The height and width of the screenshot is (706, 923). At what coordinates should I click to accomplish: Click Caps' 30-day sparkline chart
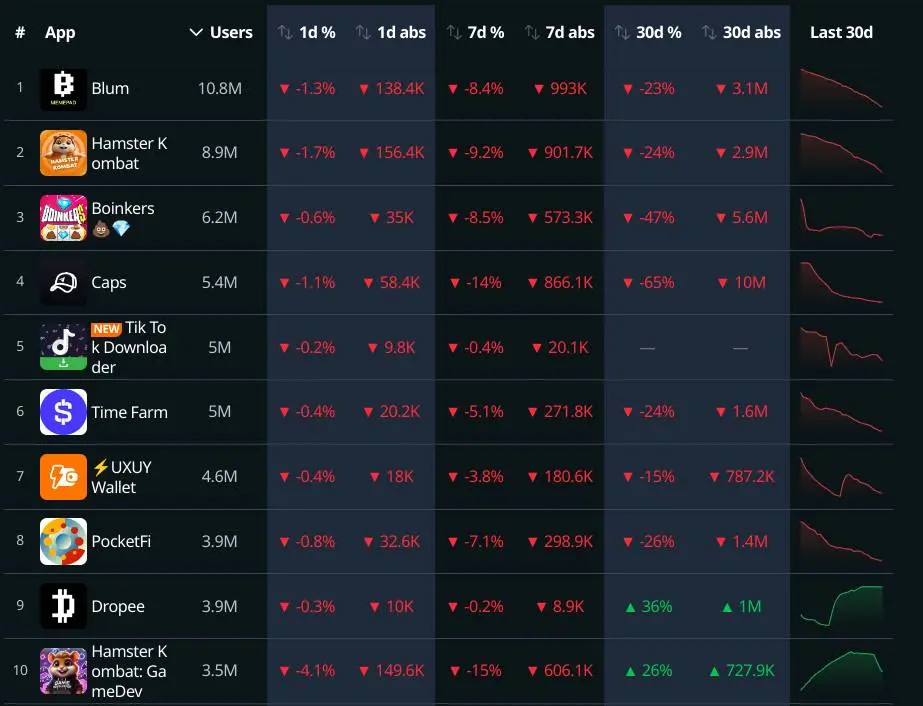841,283
